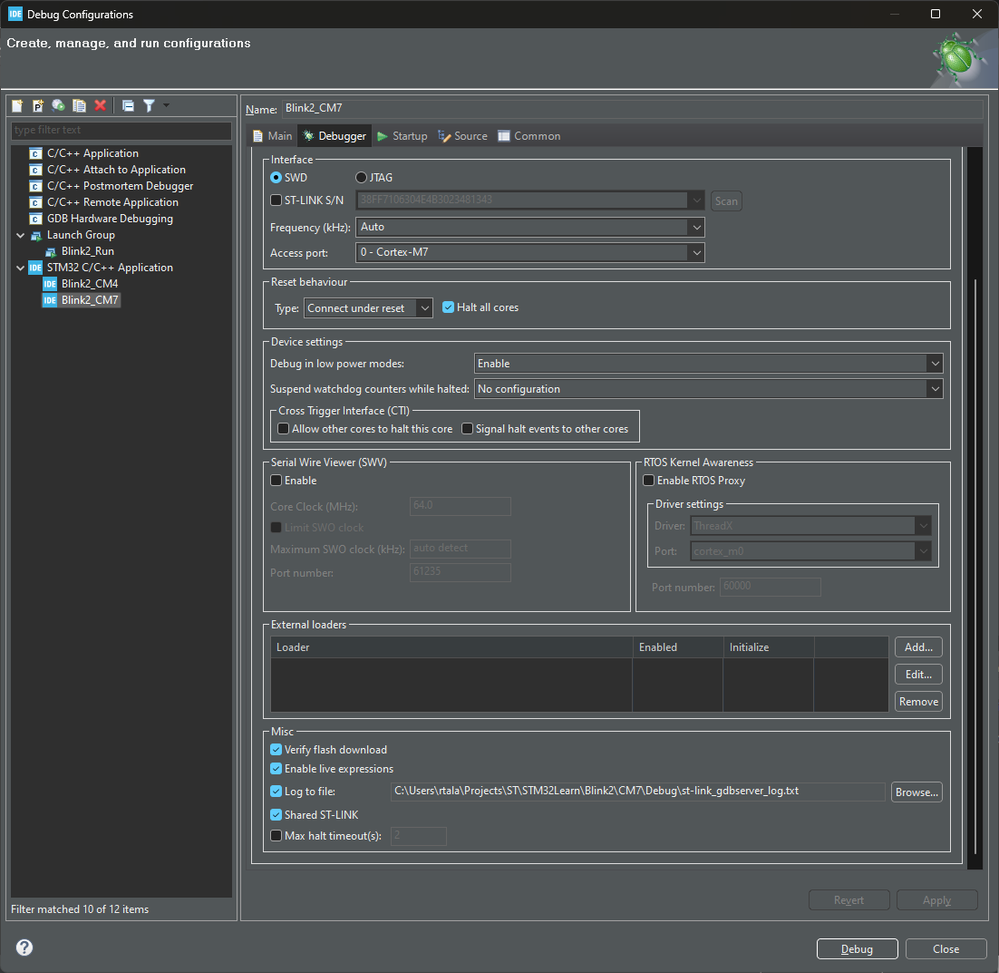Delete the selected launch configuration
Screen dimensions: 999x973
[100, 106]
